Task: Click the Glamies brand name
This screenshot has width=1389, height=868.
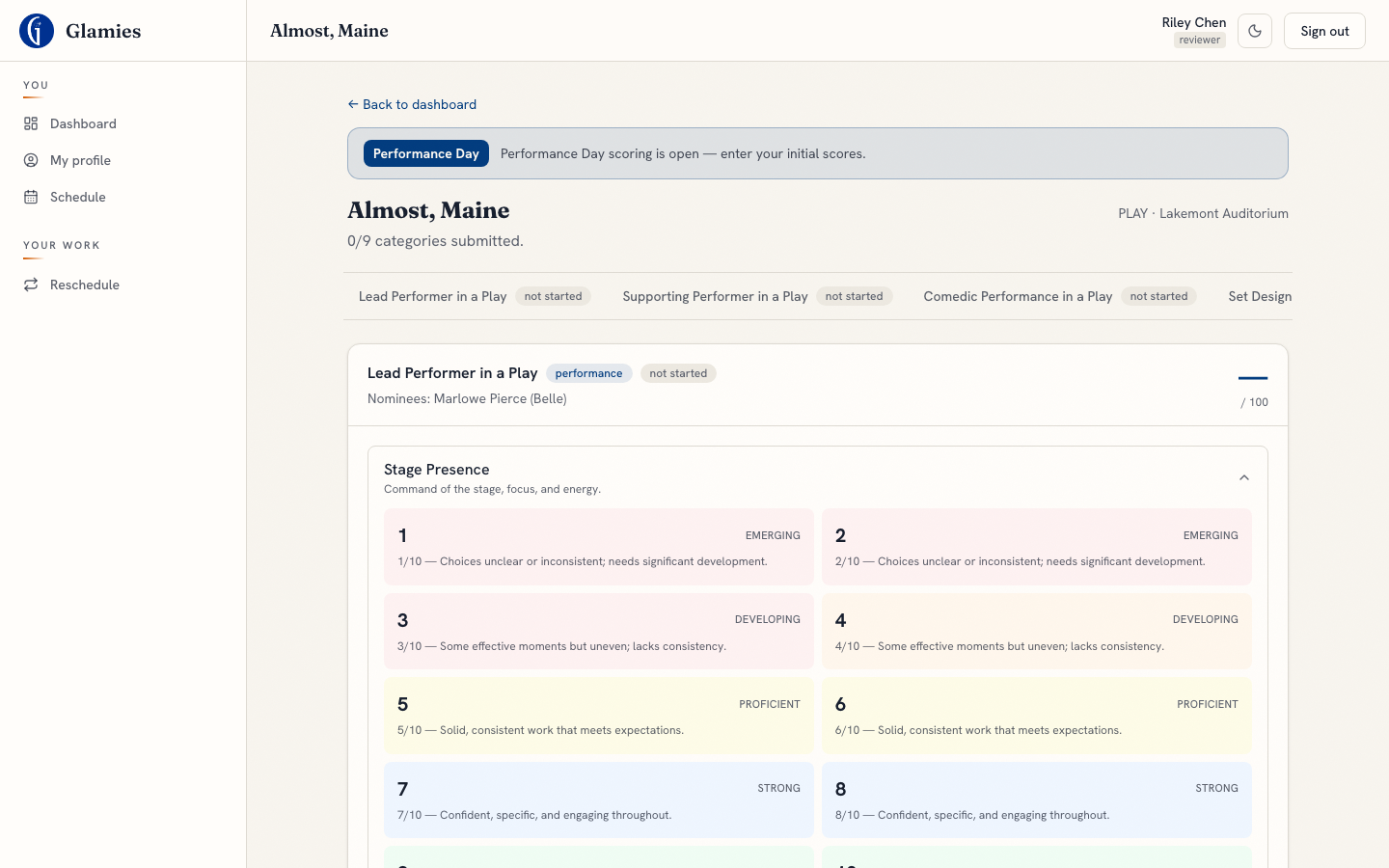Action: point(103,31)
